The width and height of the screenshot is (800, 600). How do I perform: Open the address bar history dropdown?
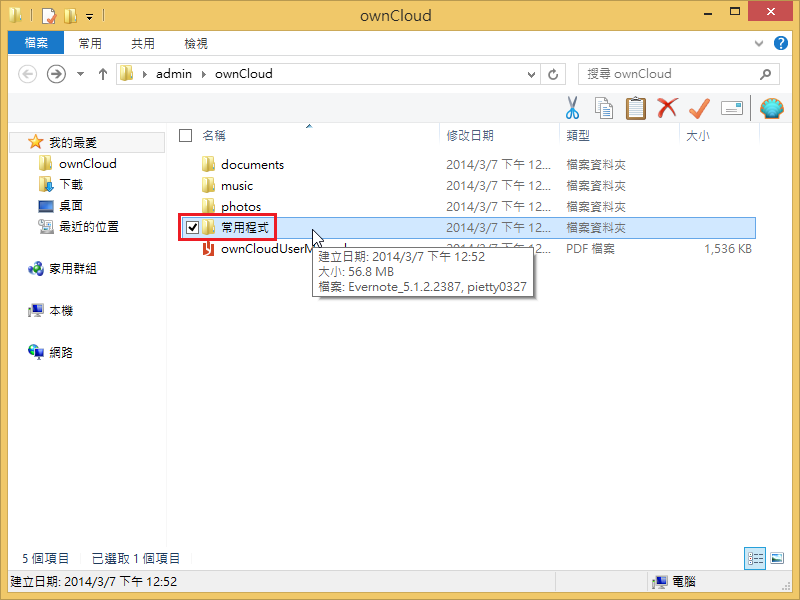530,74
